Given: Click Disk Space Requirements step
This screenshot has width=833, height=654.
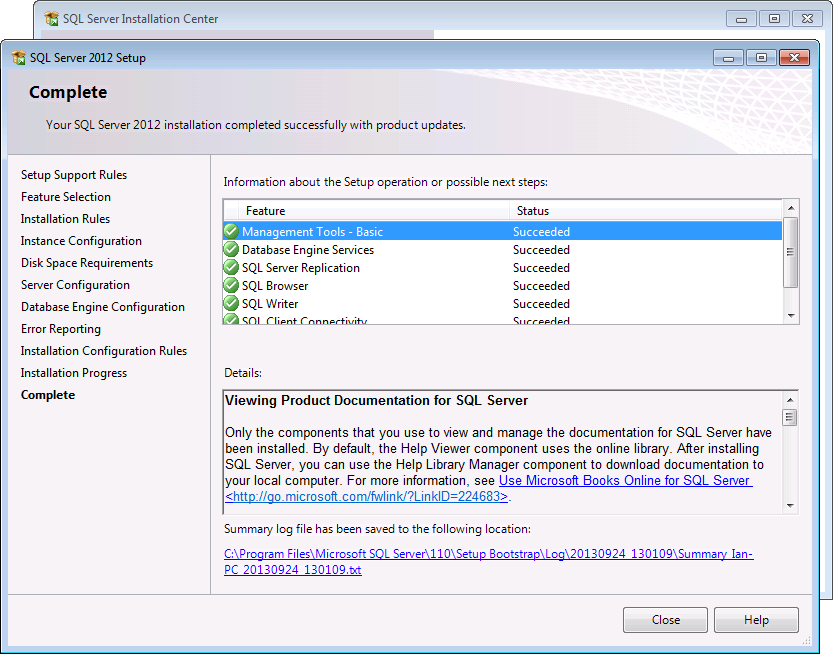Looking at the screenshot, I should point(87,263).
